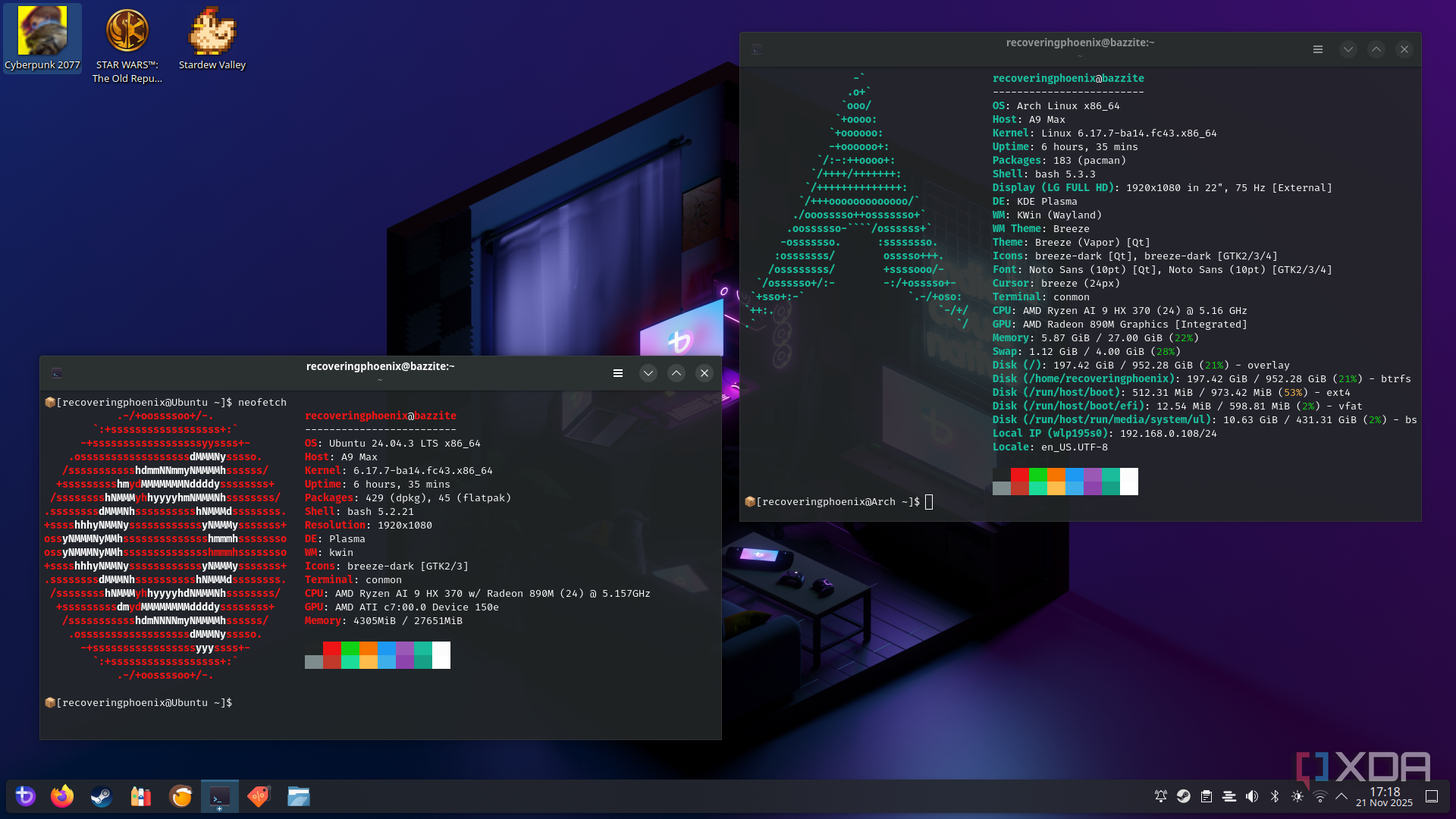Open the Bluetooth tray icon
This screenshot has width=1456, height=819.
pos(1275,796)
